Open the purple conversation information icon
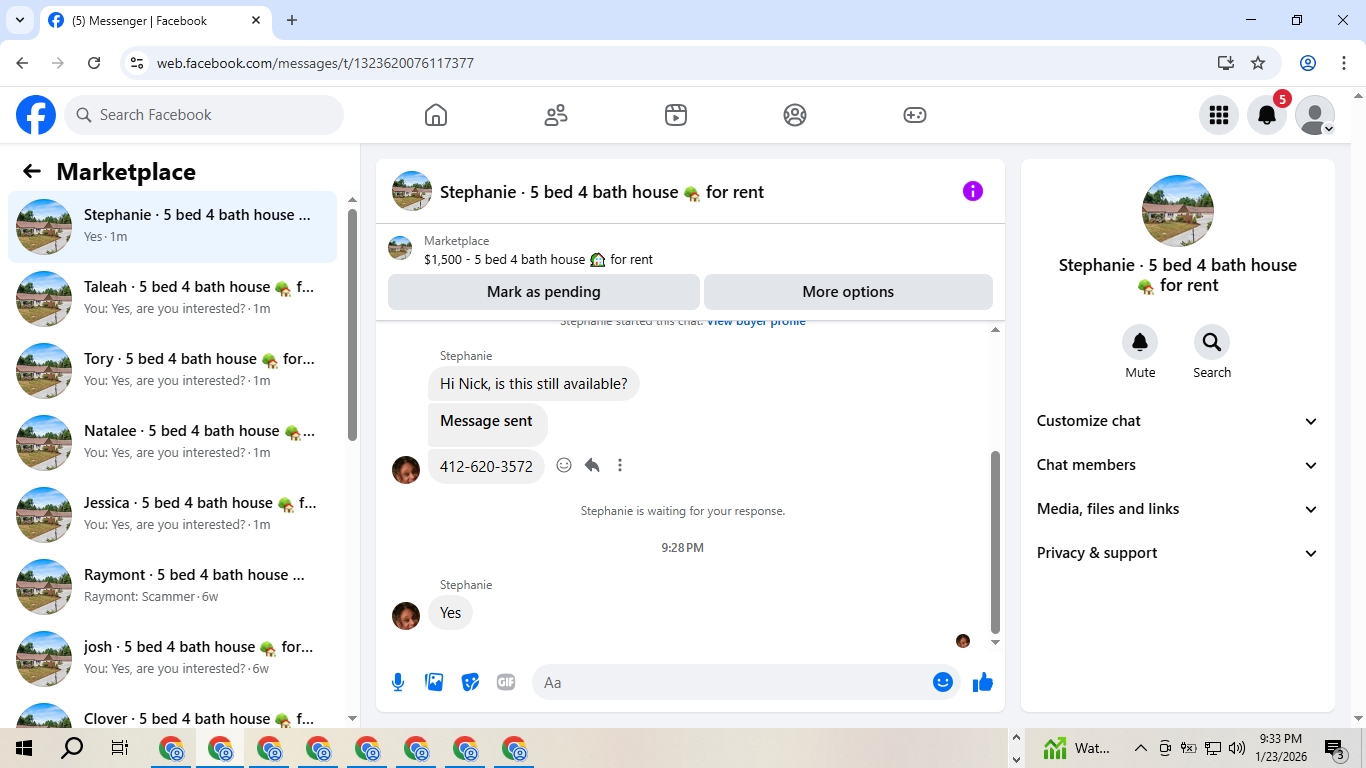 point(973,191)
